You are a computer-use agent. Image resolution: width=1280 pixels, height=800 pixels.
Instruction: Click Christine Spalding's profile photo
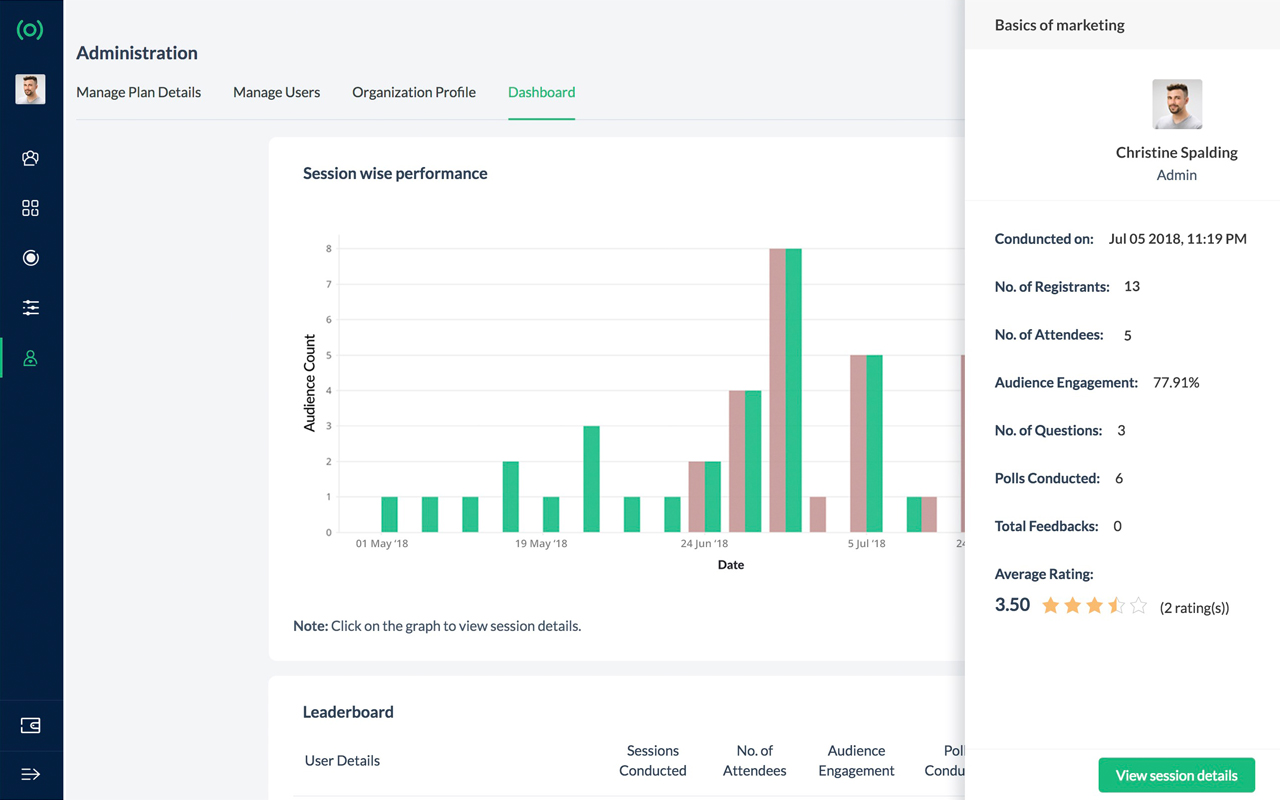pos(1177,104)
